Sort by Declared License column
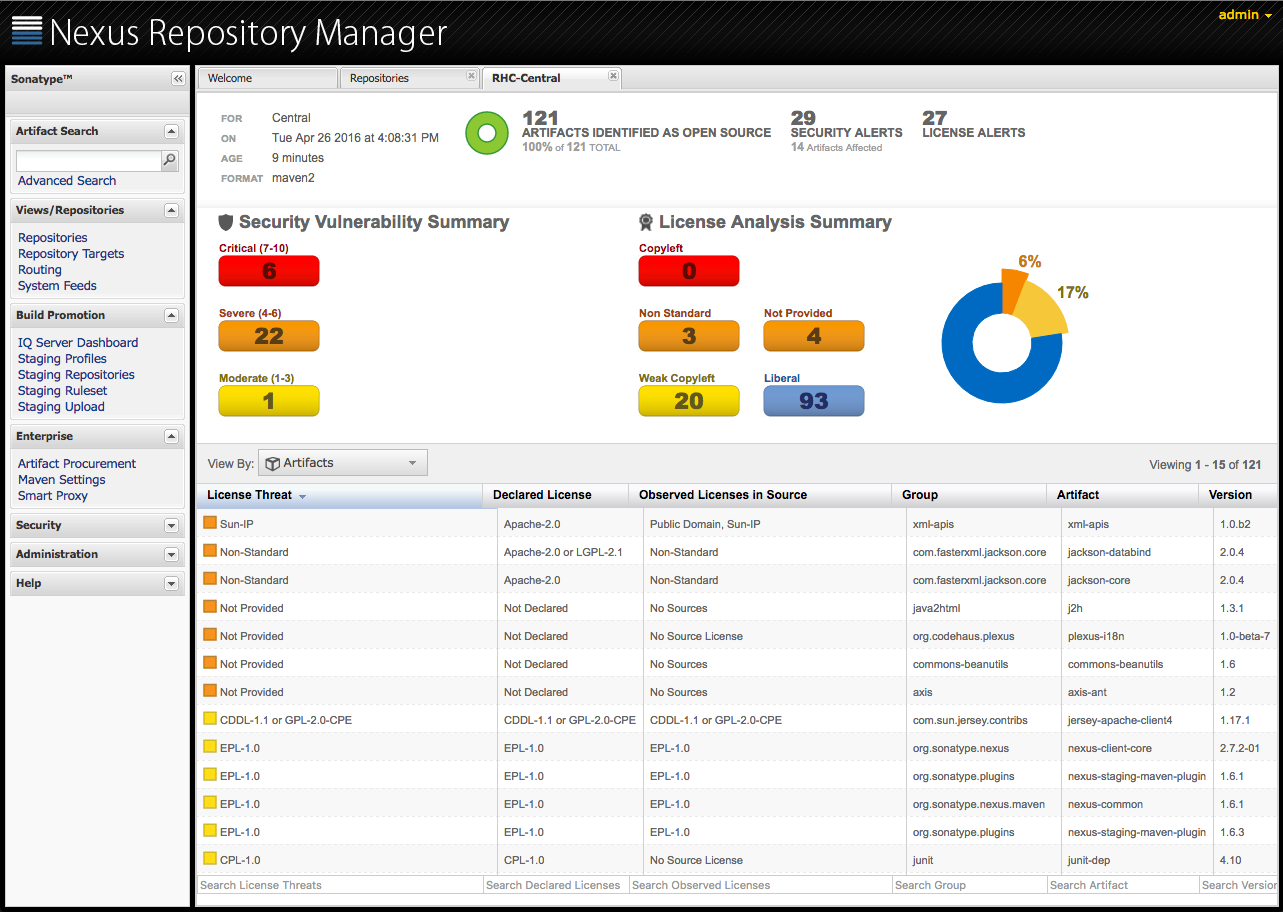Image resolution: width=1283 pixels, height=912 pixels. coord(555,495)
